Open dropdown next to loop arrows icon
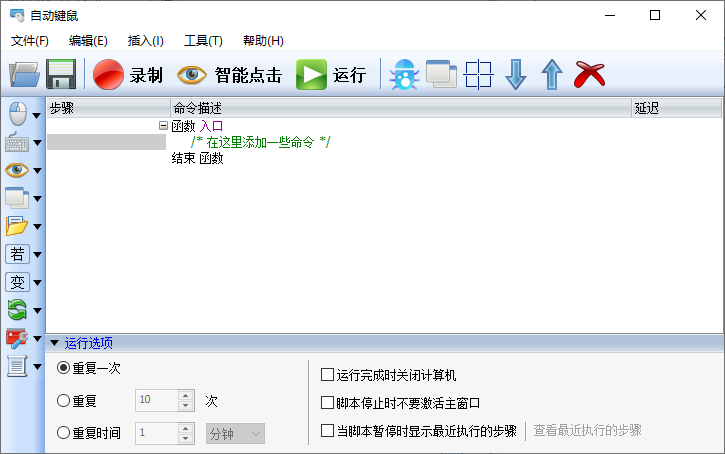Viewport: 725px width, 454px height. (37, 311)
